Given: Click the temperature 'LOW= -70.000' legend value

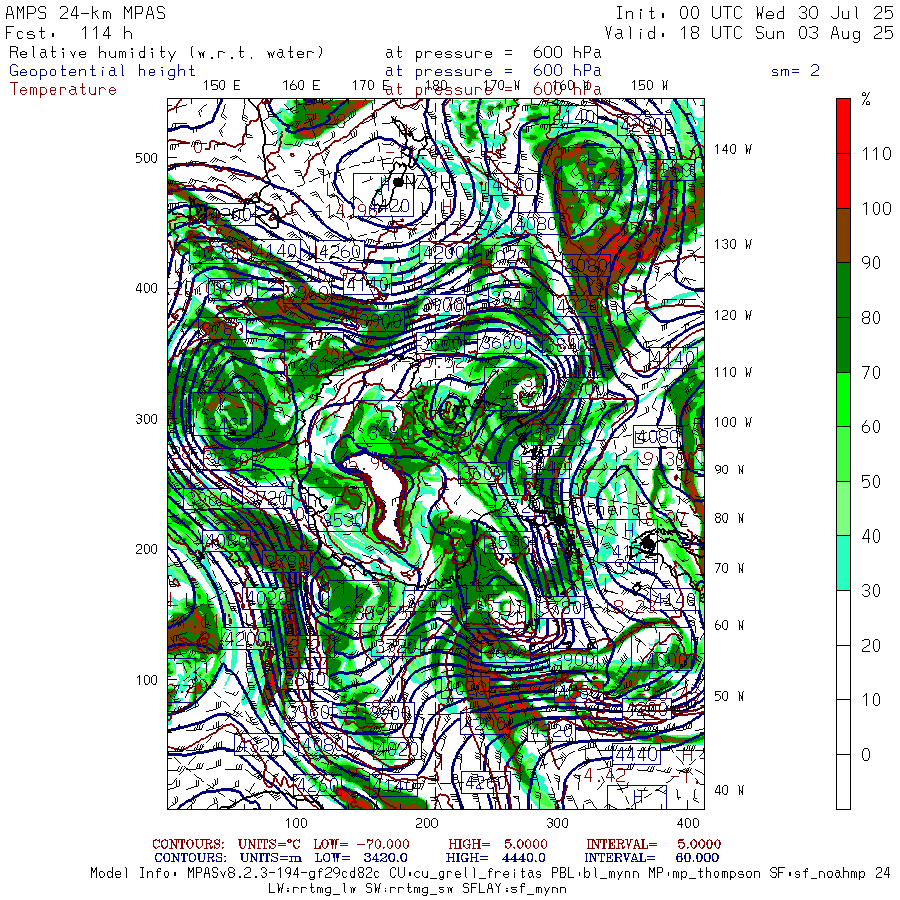Looking at the screenshot, I should [x=361, y=844].
